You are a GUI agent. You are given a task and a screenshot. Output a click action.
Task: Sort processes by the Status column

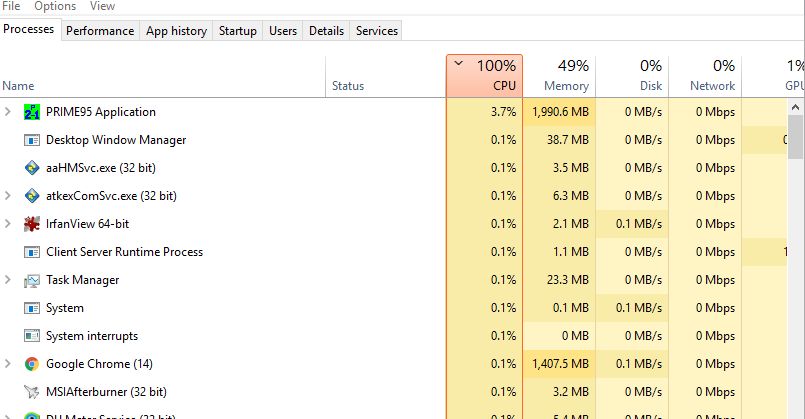coord(386,76)
